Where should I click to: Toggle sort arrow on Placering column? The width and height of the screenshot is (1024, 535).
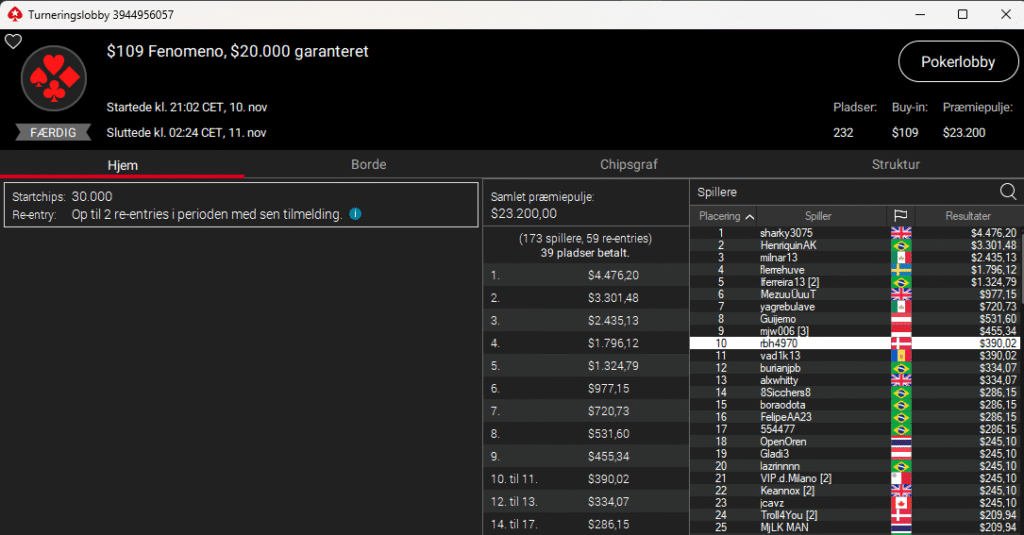[750, 216]
